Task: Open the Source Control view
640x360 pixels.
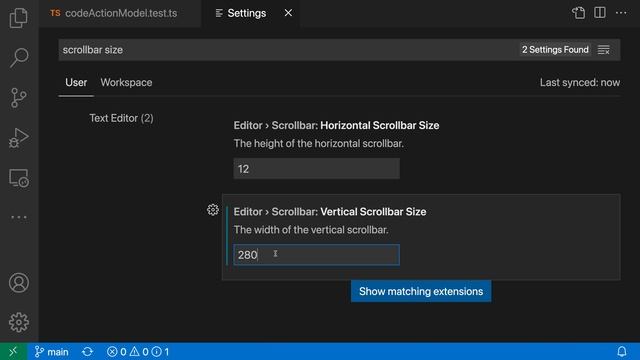Action: [19, 98]
